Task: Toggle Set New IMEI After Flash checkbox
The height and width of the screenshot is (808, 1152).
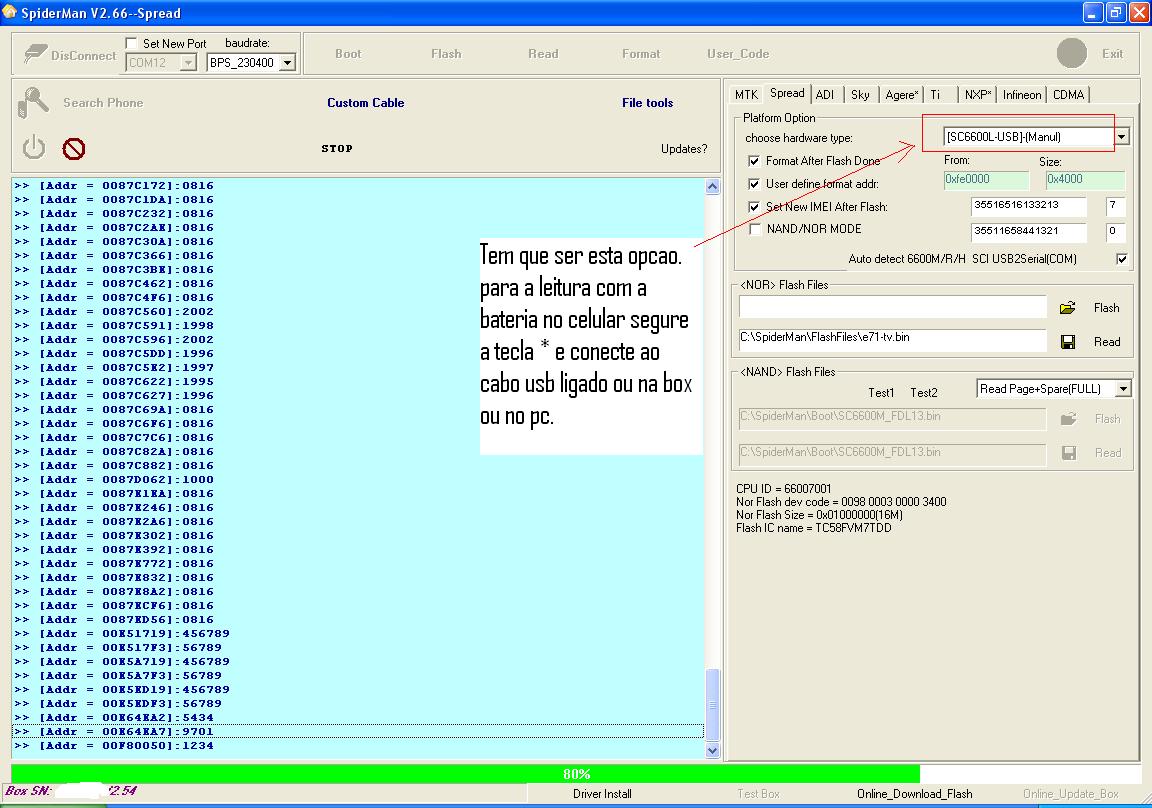Action: [x=754, y=207]
